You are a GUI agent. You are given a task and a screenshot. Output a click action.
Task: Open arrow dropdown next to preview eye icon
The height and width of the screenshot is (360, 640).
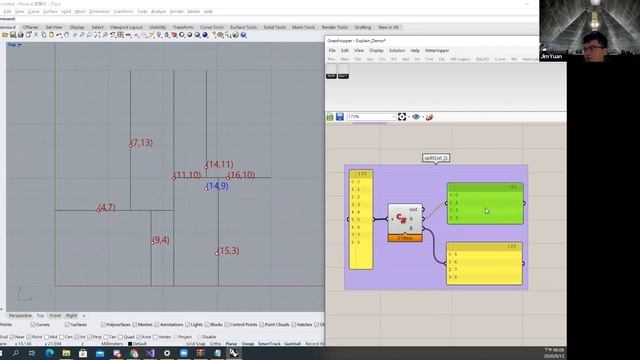click(x=422, y=117)
